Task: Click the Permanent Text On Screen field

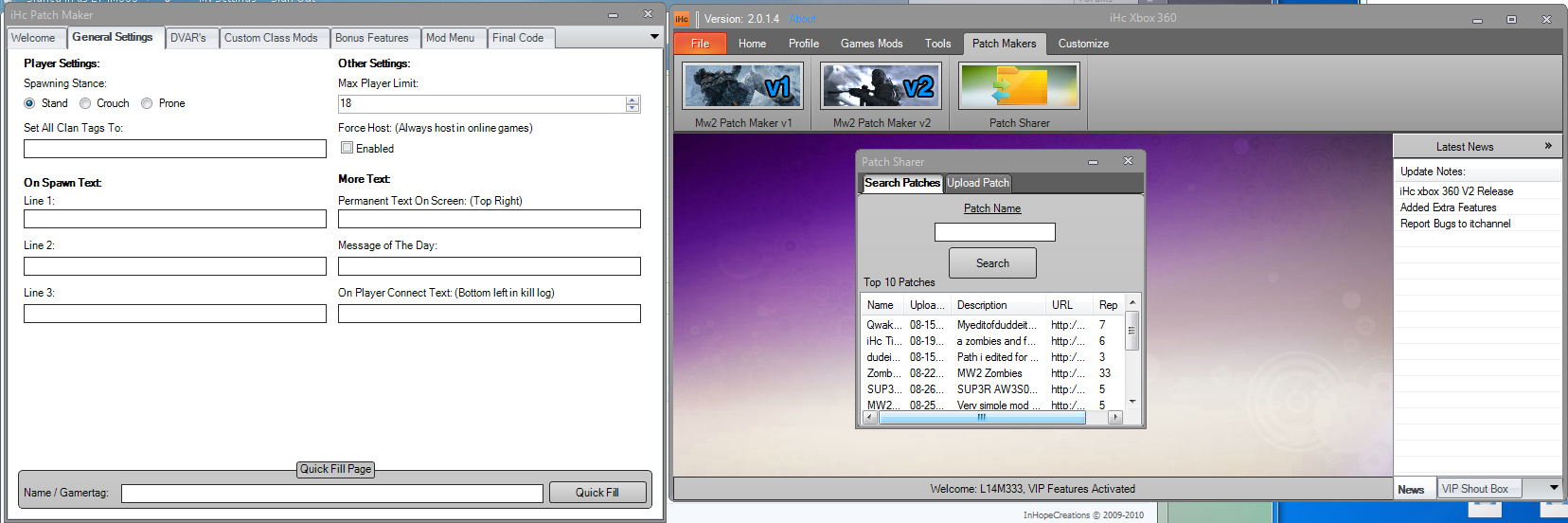Action: [490, 219]
